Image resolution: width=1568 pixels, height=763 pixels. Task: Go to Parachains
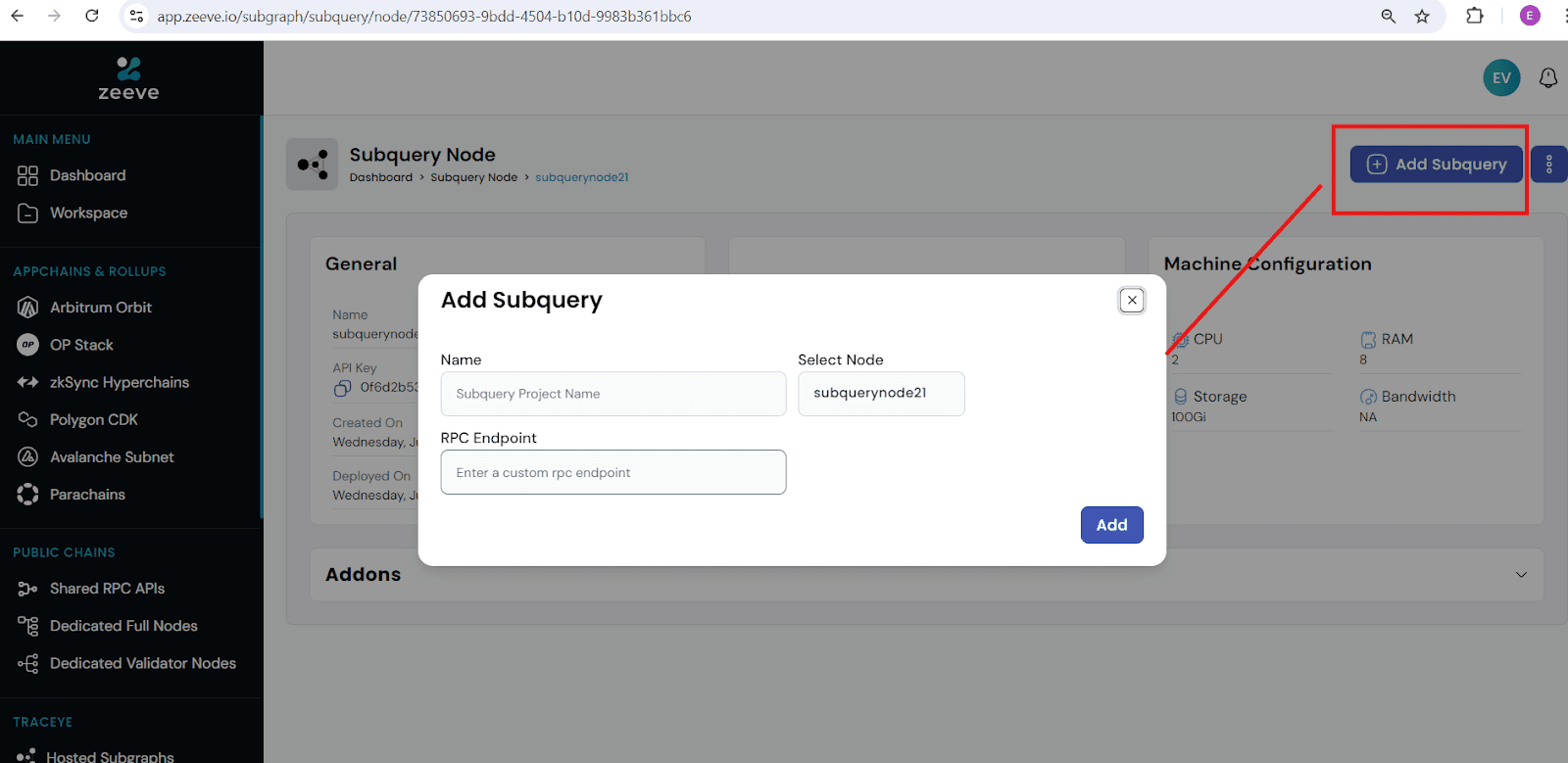click(87, 495)
